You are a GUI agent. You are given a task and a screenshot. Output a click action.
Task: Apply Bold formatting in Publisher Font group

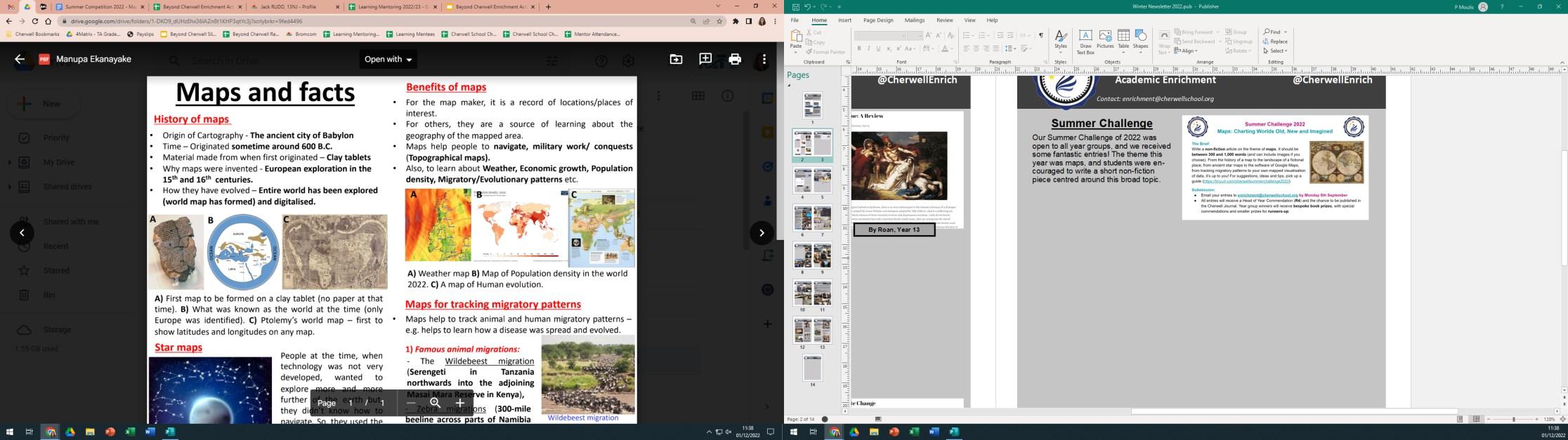(x=858, y=48)
